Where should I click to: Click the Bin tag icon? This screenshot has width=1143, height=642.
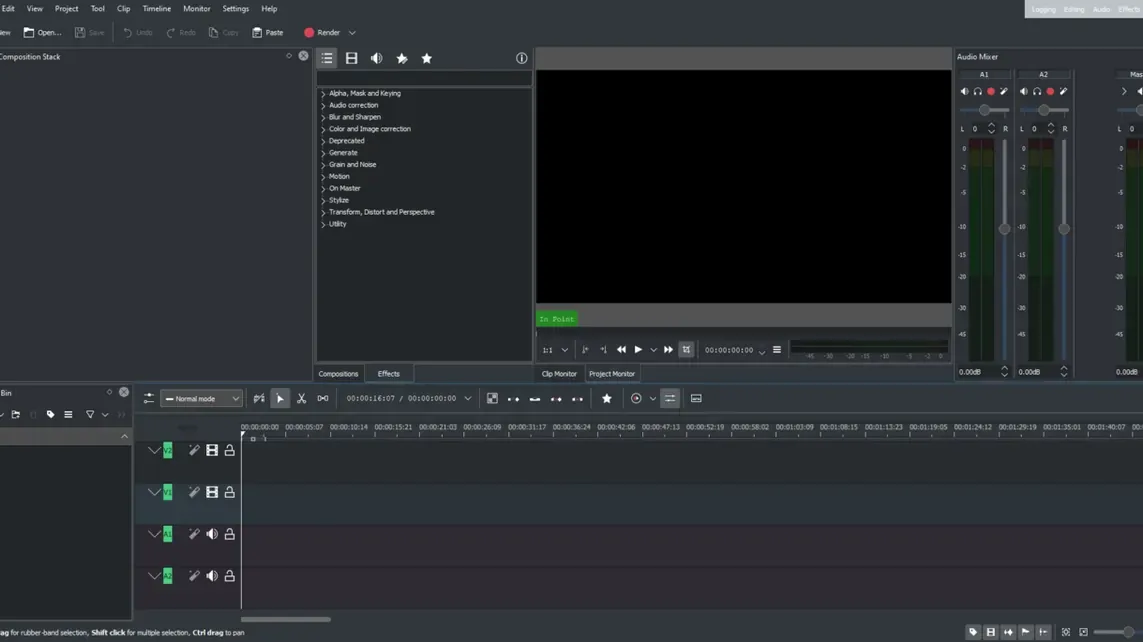50,415
